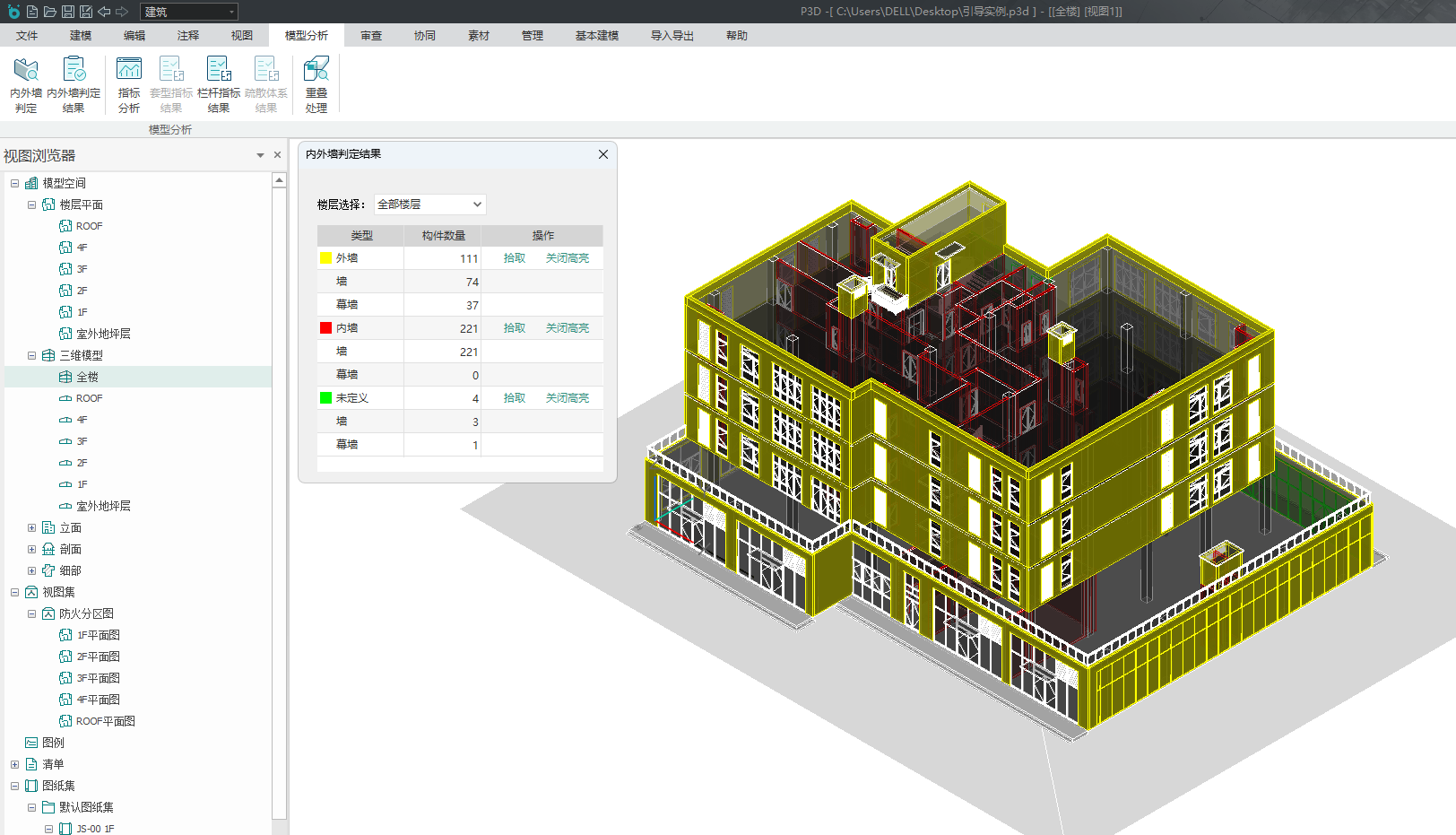This screenshot has height=835, width=1456.
Task: Turn off highlight for 外墙 row
Action: 567,258
